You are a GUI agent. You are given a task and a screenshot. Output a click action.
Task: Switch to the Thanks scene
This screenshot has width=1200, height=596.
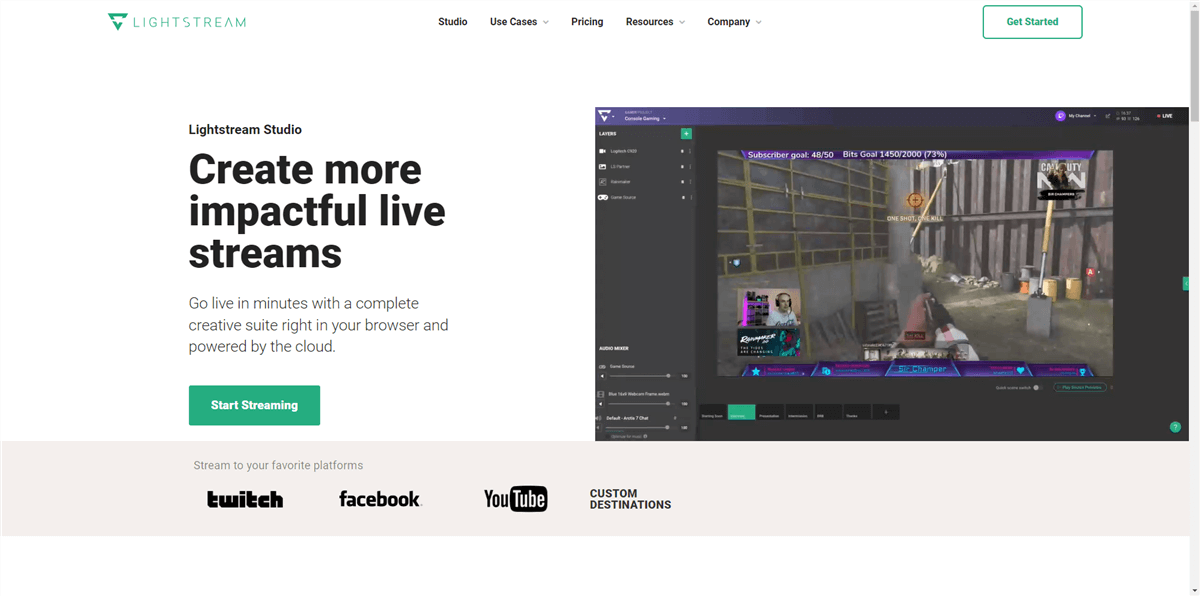(857, 412)
